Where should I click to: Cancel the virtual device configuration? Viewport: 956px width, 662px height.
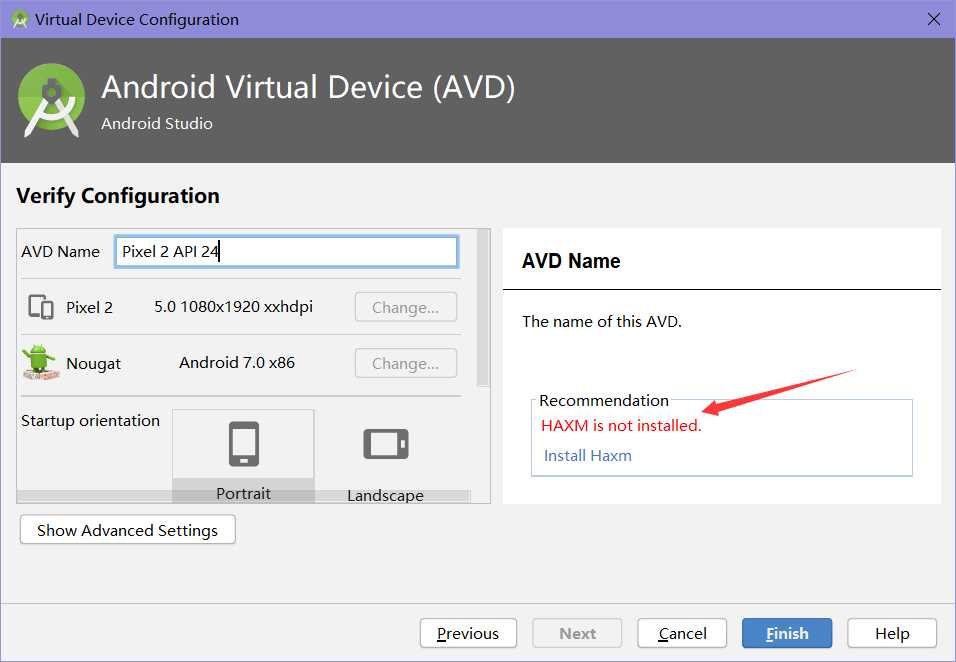[x=682, y=633]
